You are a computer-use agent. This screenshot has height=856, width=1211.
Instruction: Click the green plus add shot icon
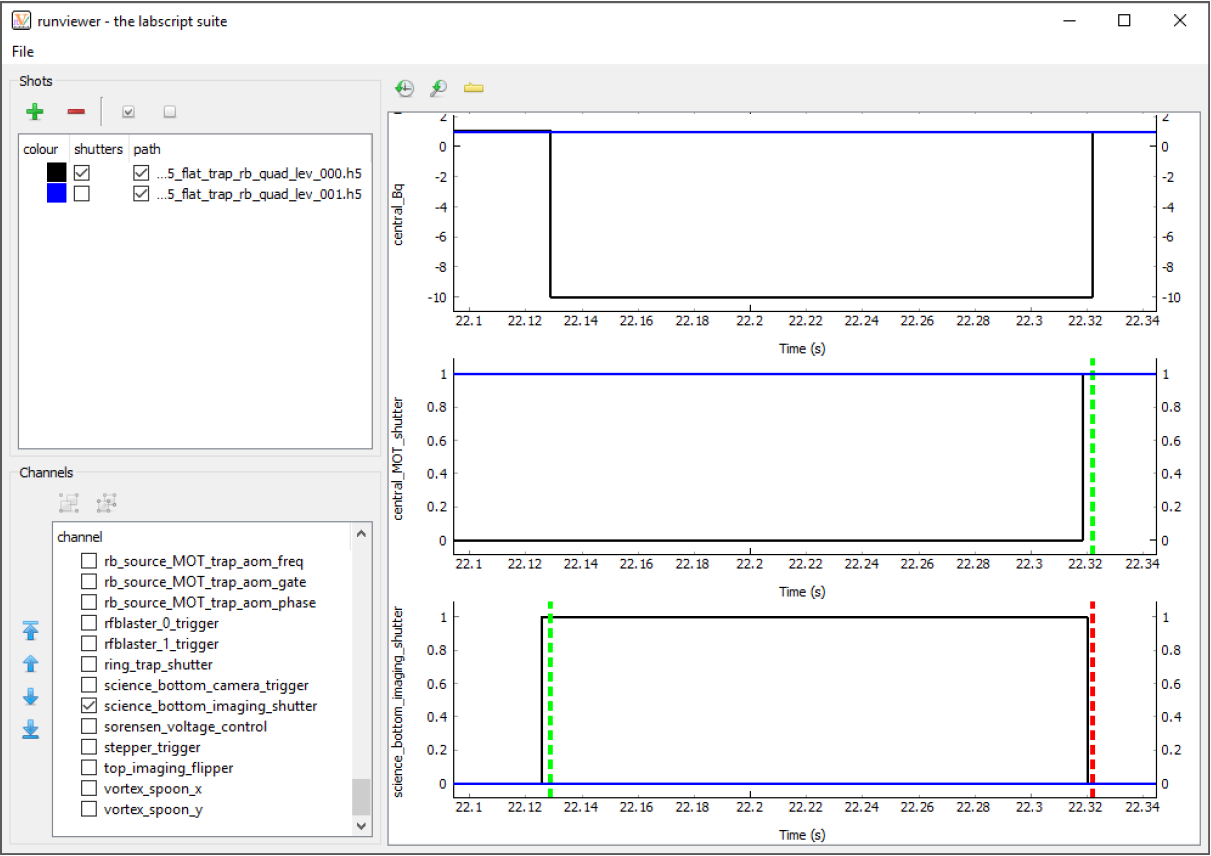coord(35,112)
